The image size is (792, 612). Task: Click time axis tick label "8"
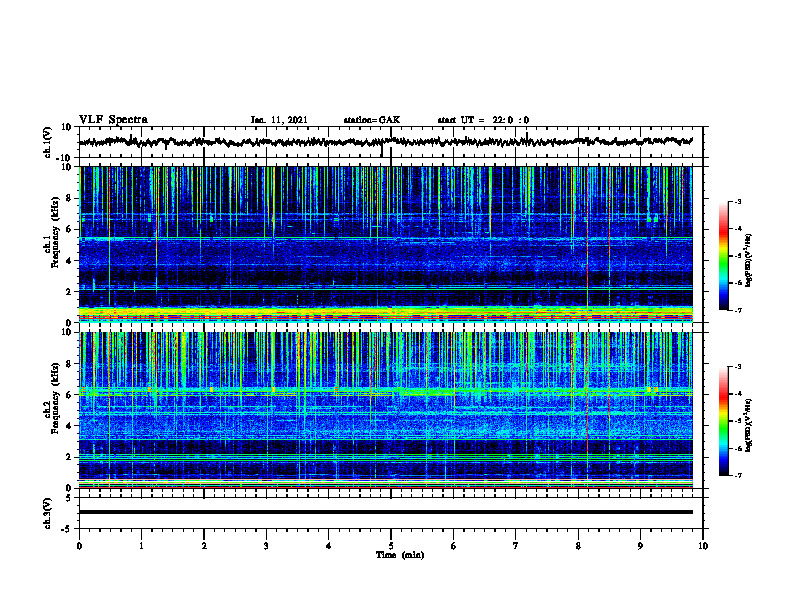[x=578, y=546]
